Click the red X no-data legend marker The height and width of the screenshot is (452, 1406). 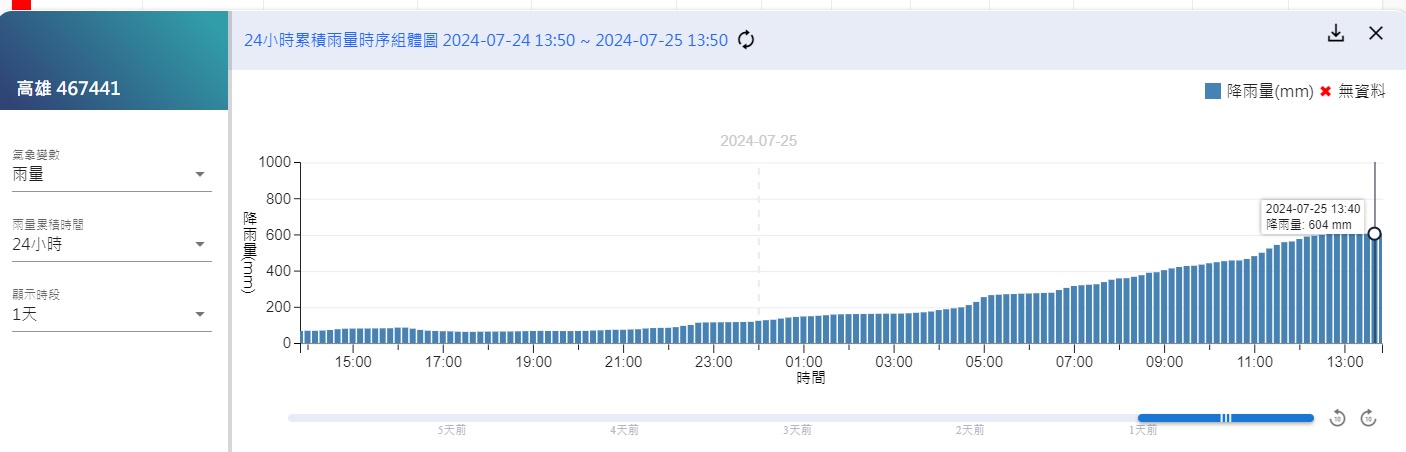pyautogui.click(x=1325, y=91)
